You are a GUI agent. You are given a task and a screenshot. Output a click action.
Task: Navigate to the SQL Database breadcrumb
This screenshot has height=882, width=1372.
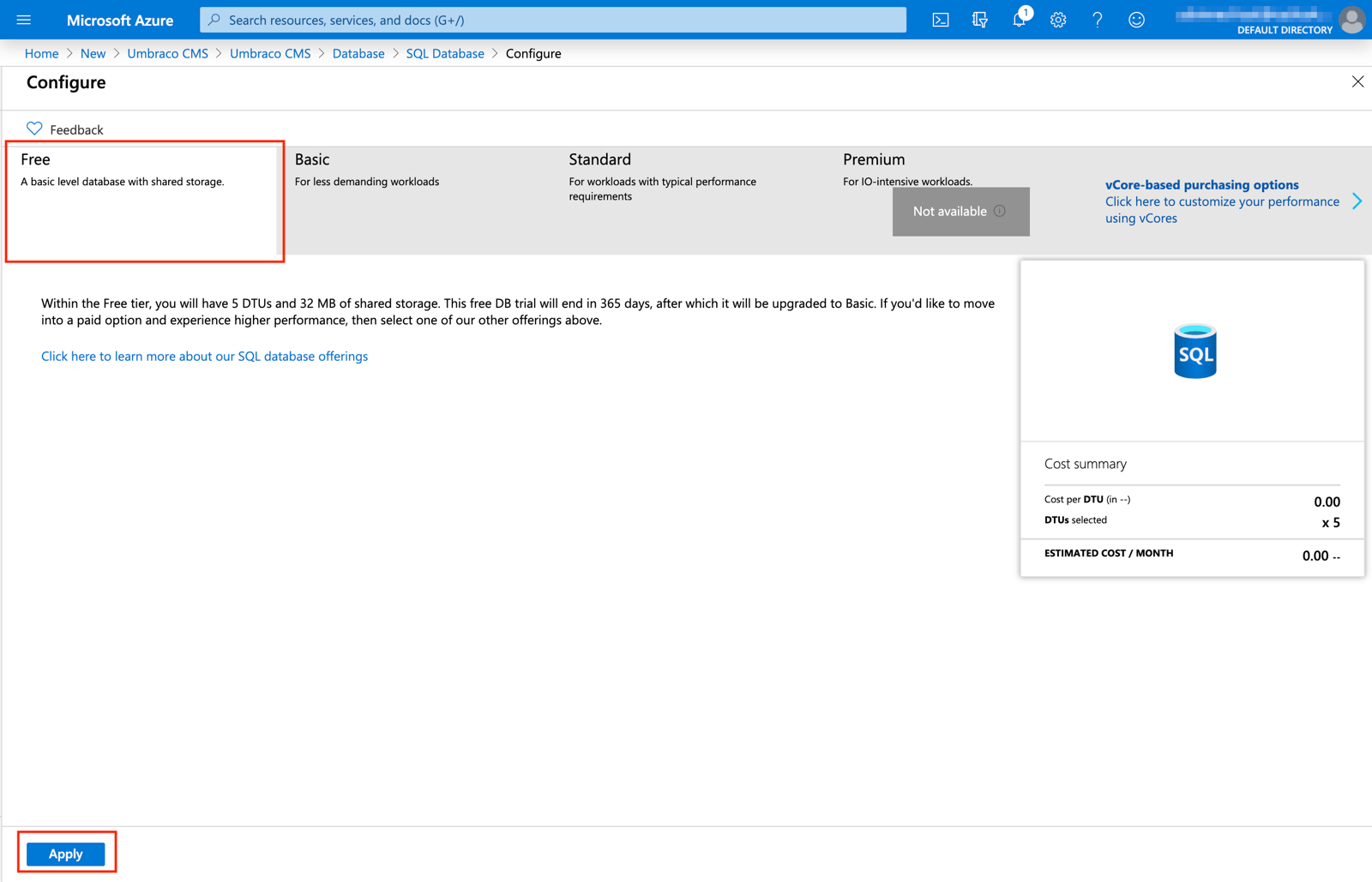pyautogui.click(x=445, y=53)
